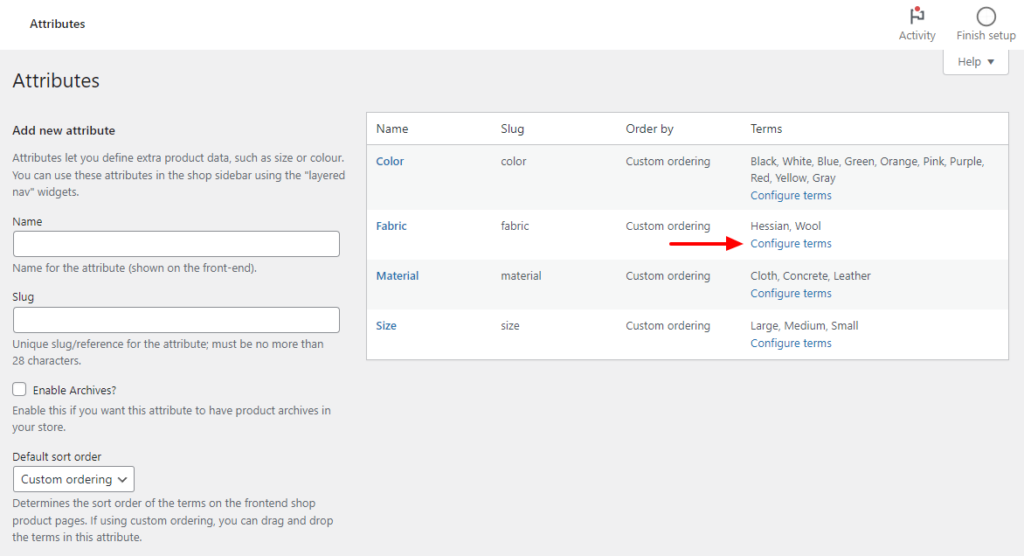Viewport: 1024px width, 556px height.
Task: Click the Terms column header
Action: pos(766,129)
